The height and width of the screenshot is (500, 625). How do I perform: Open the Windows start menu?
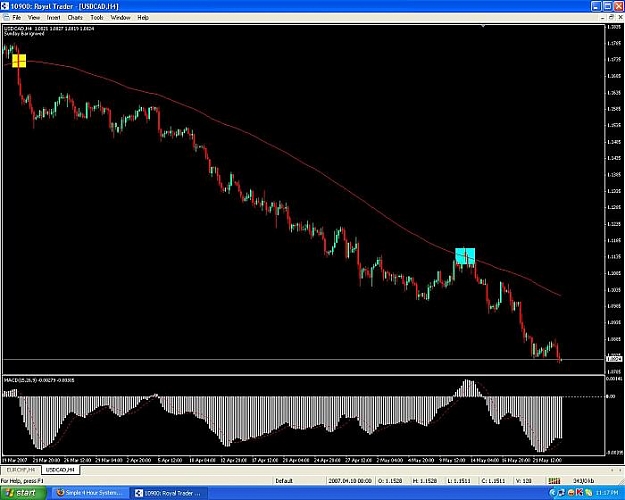(x=23, y=493)
